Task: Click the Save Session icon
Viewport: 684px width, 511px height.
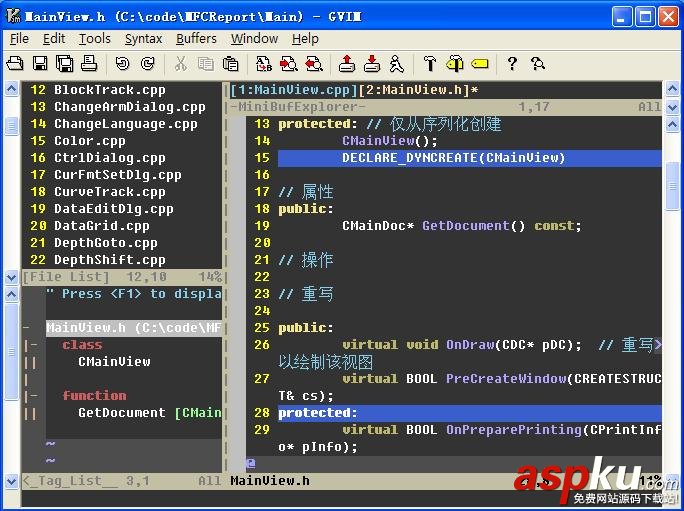Action: 372,64
